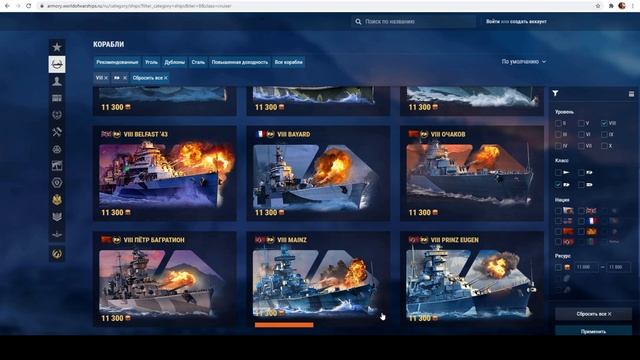The width and height of the screenshot is (640, 360).
Task: Open the round gold emblem at sidebar bottom
Action: point(57,254)
